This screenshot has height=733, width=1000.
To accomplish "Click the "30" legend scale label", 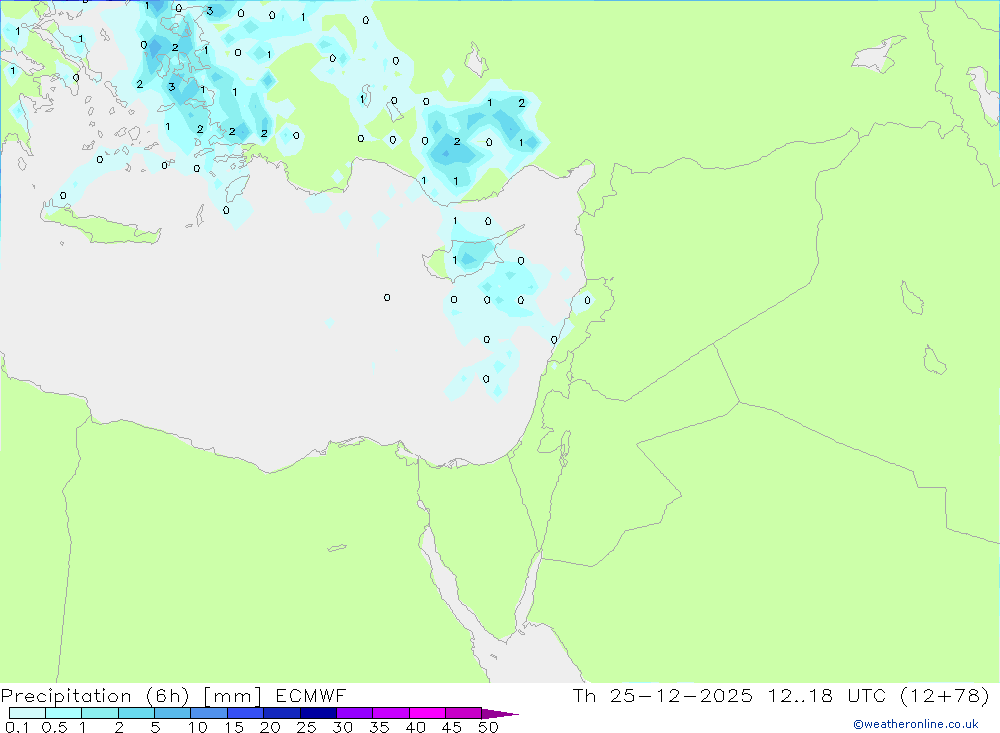I will point(343,727).
